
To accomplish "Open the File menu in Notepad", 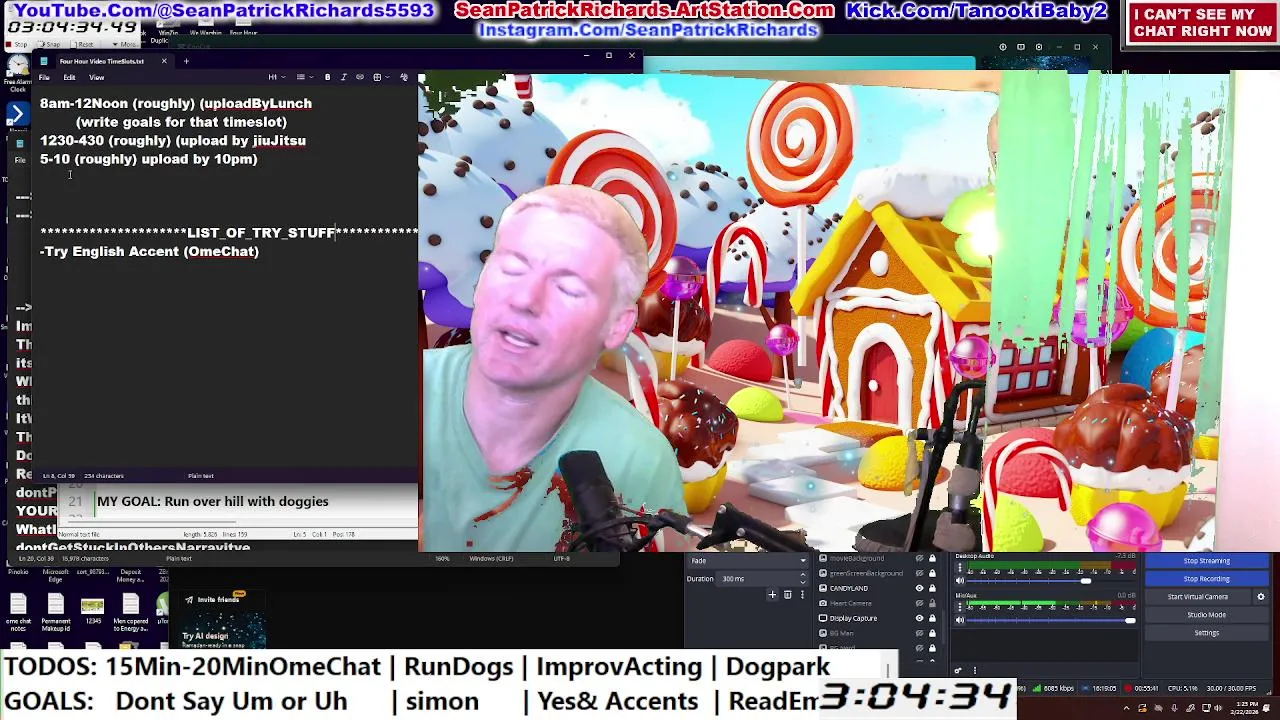I will coord(44,77).
